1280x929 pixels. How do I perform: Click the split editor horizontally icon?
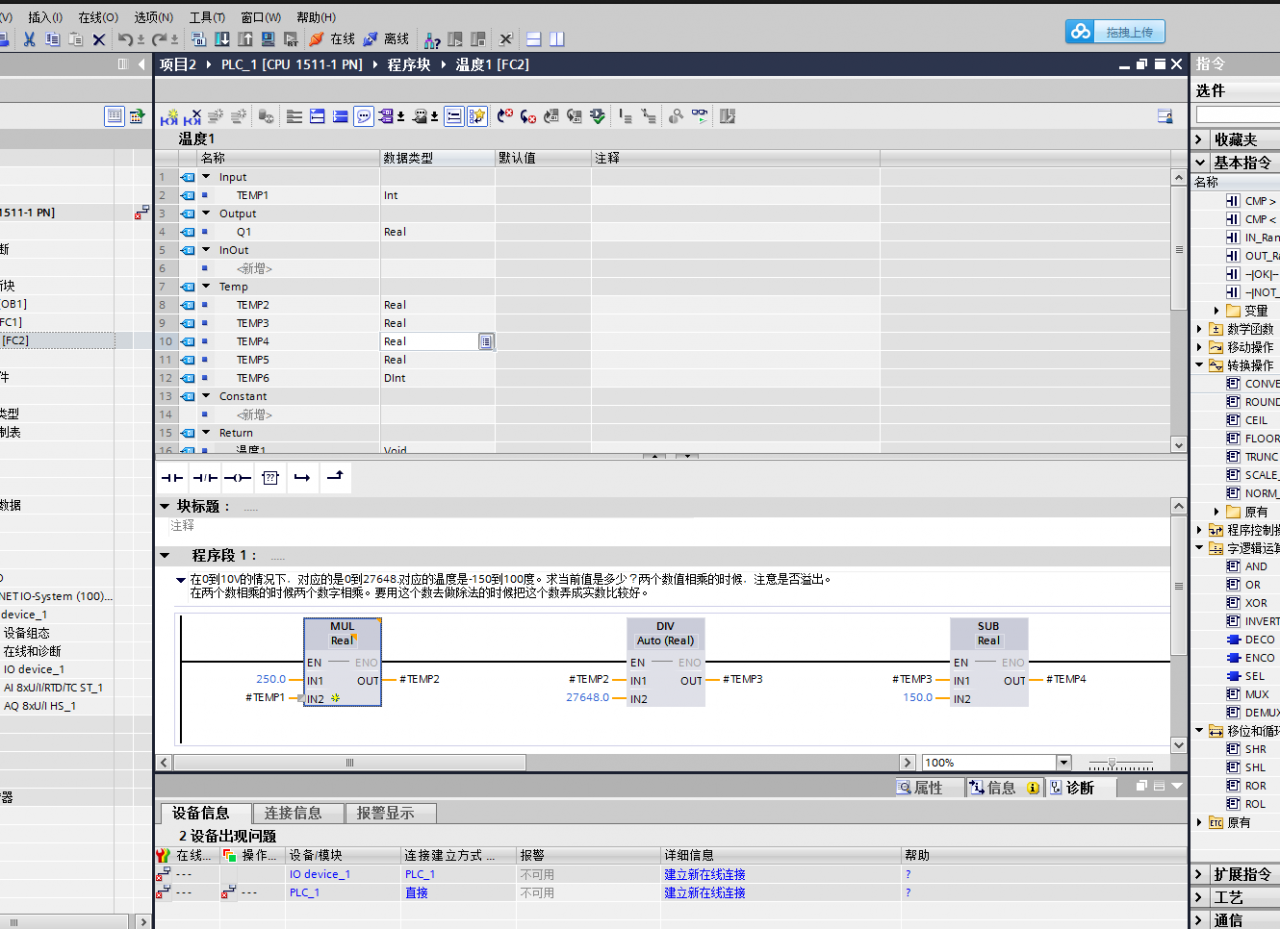pos(534,39)
